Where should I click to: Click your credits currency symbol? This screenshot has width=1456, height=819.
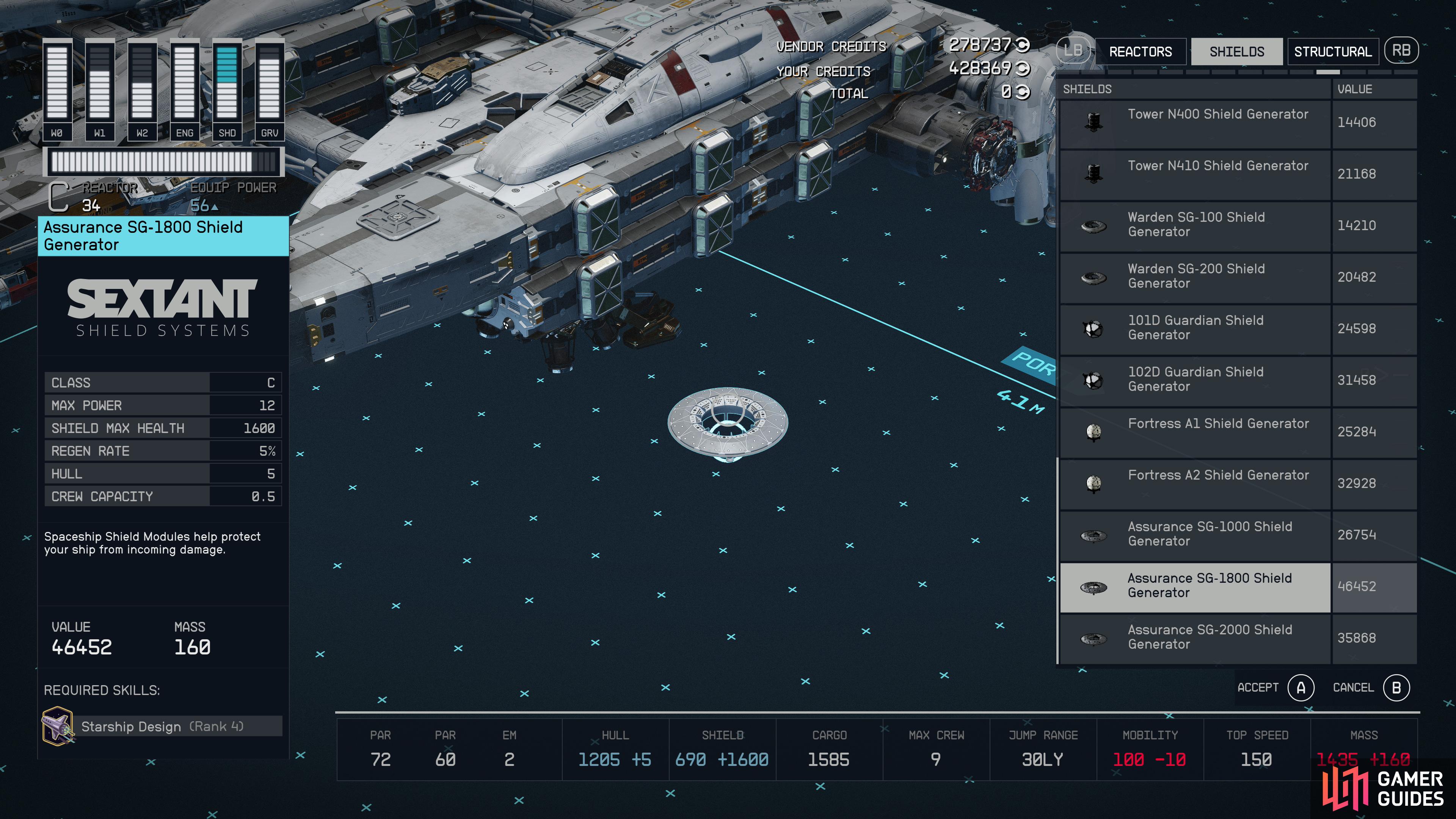tap(1023, 68)
